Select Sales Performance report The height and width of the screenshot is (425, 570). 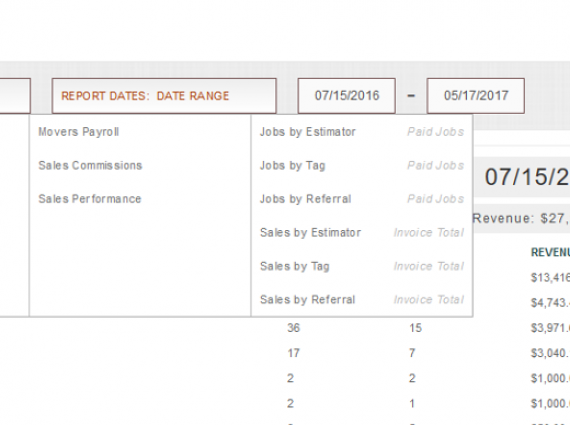[90, 199]
